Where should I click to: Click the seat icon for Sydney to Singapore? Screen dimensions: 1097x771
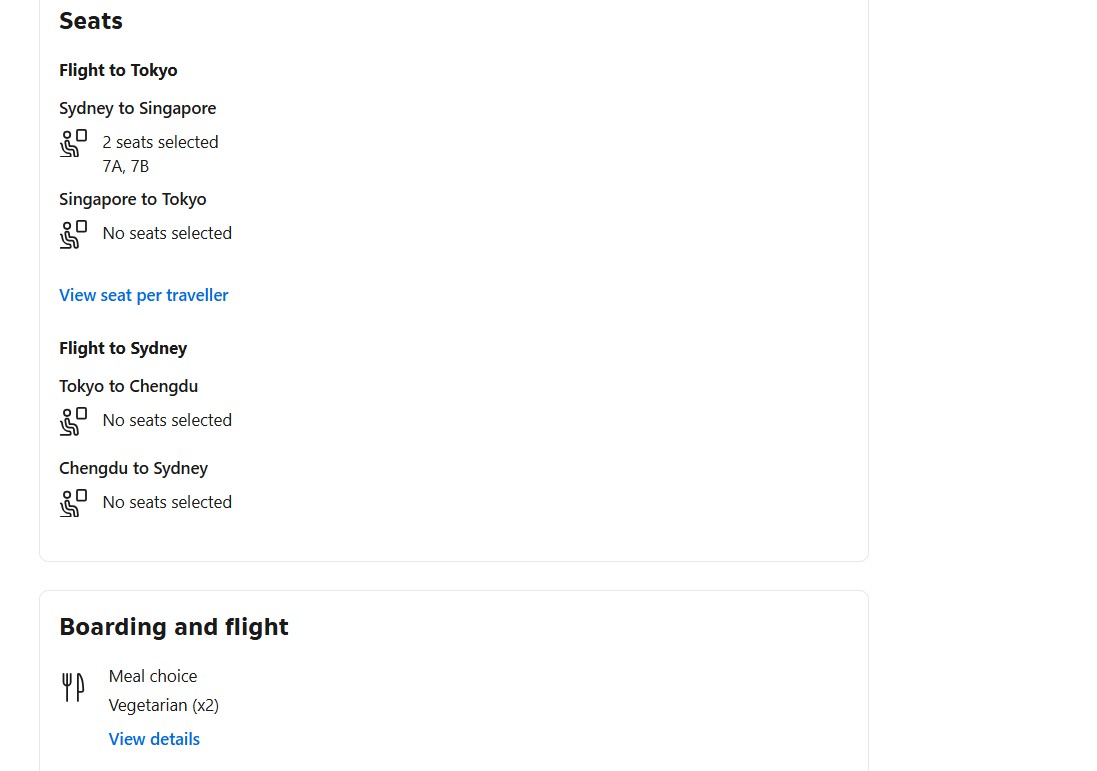[x=73, y=144]
